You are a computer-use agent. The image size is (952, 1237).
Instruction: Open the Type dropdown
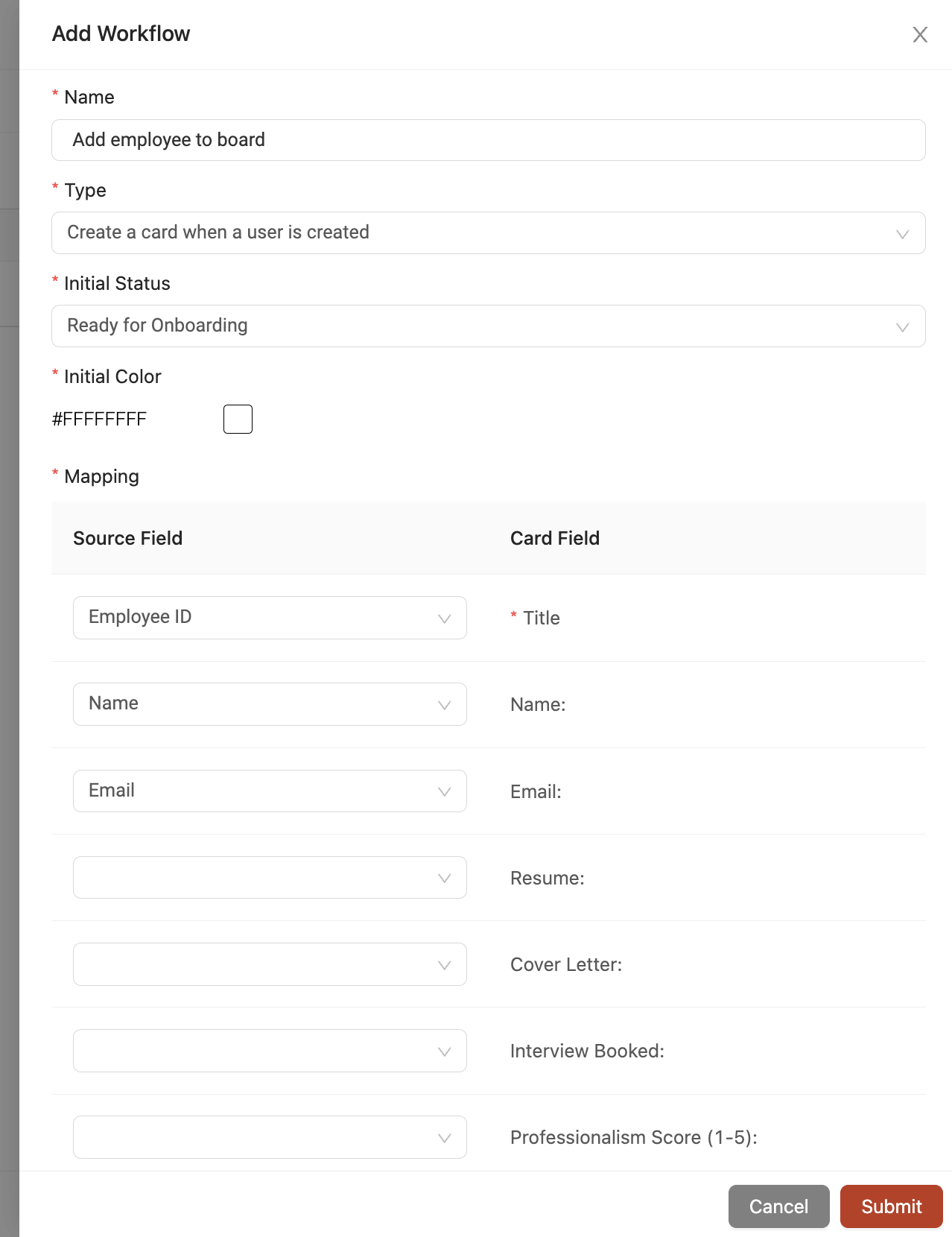pos(489,232)
